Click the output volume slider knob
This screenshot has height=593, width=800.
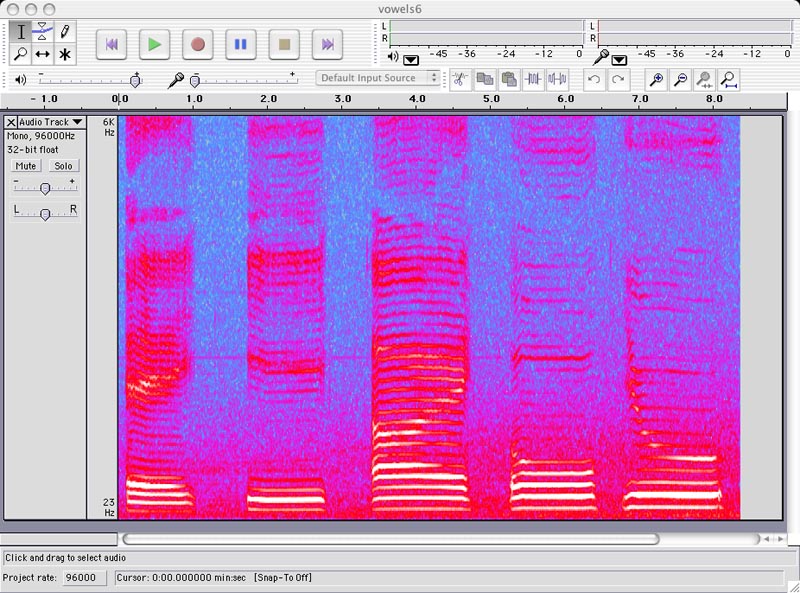(x=135, y=80)
